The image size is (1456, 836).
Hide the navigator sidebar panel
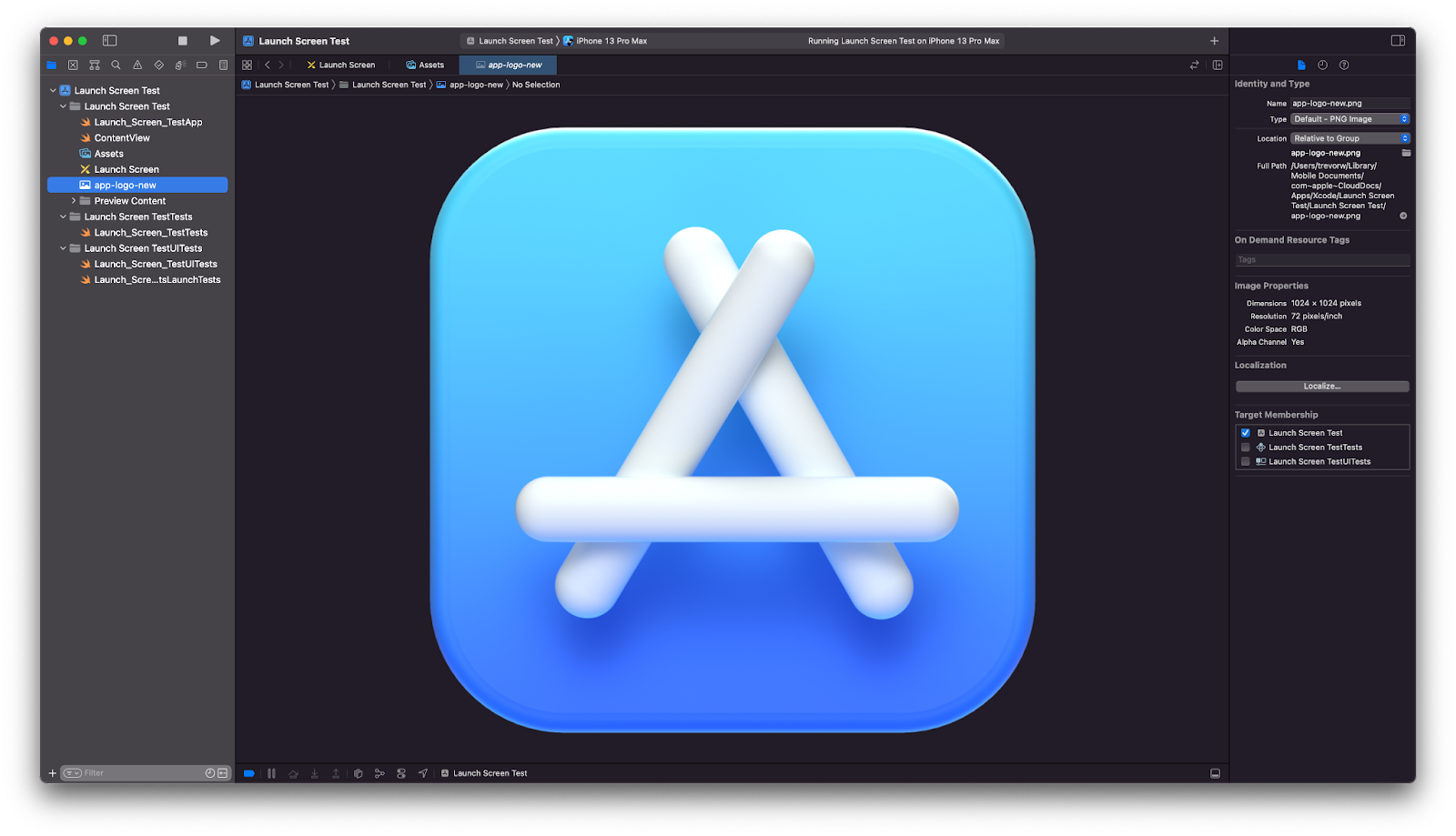click(109, 41)
